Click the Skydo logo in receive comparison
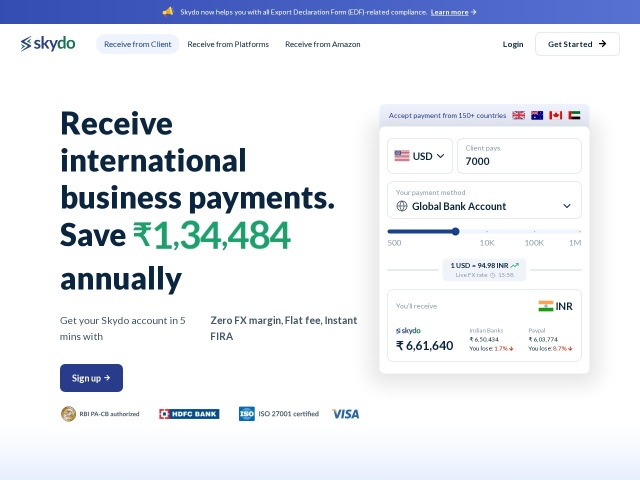640x480 pixels. pos(408,331)
